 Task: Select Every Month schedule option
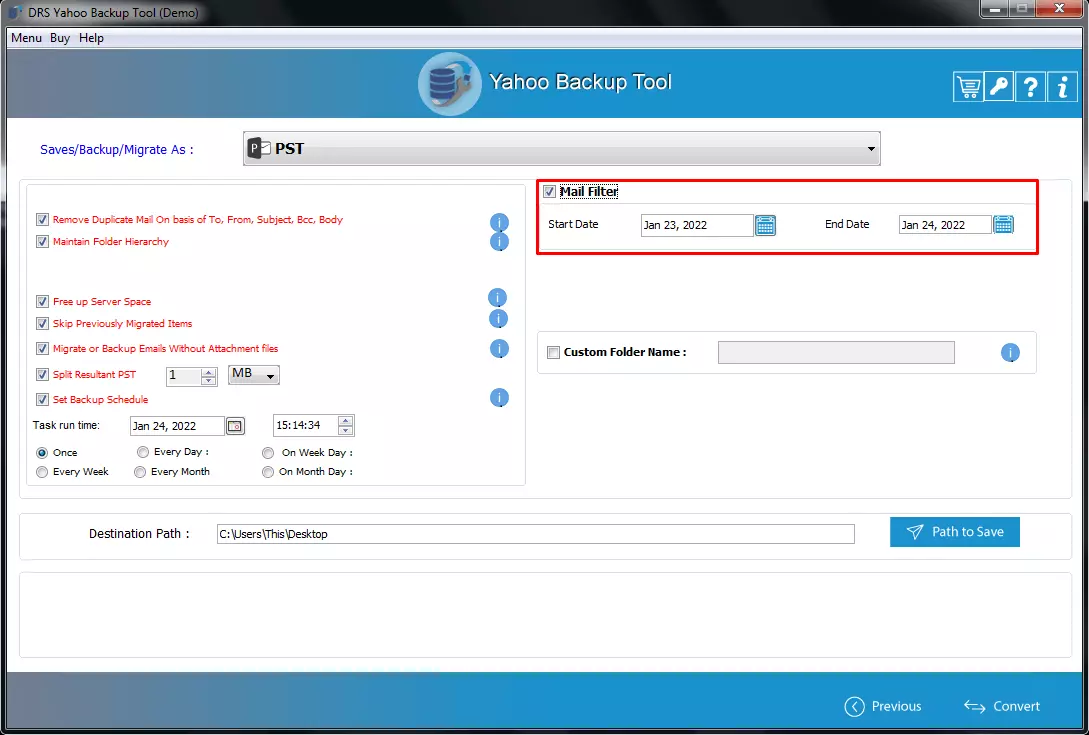click(140, 472)
